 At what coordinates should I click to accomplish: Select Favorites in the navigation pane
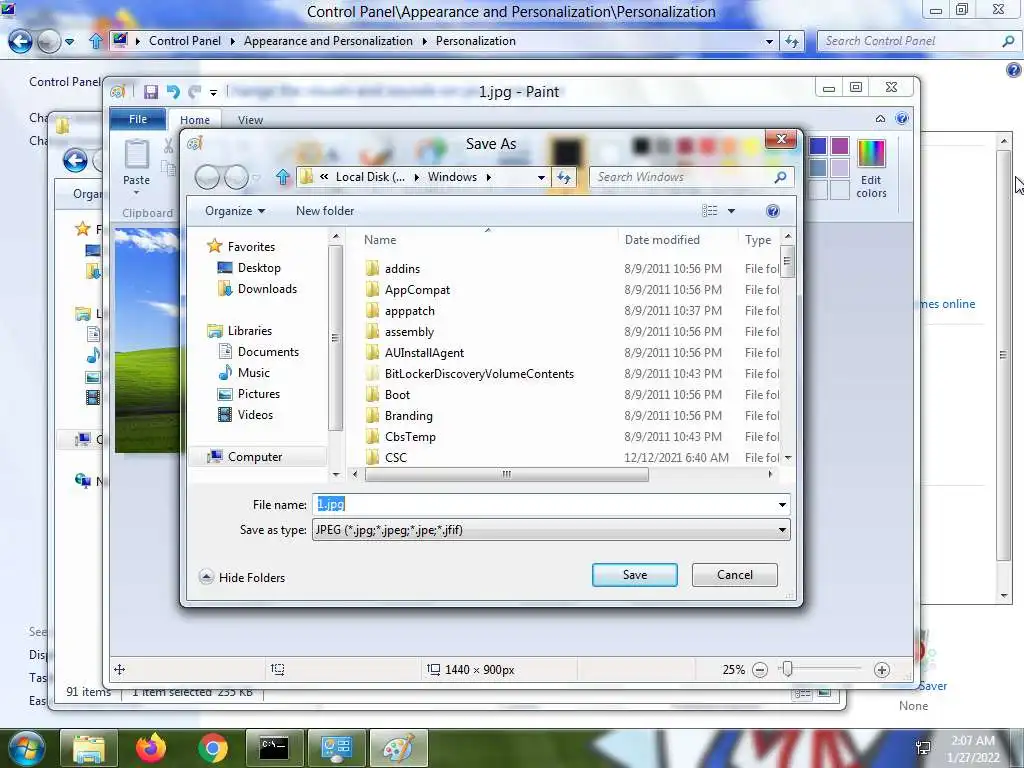251,246
